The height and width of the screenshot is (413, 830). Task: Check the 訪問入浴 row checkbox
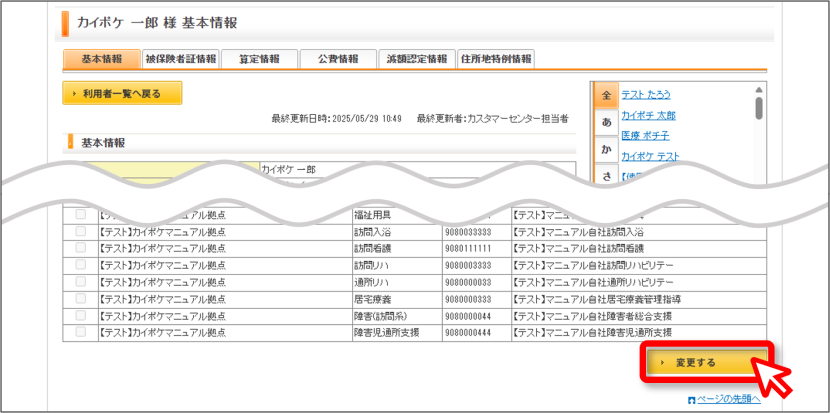(x=80, y=231)
